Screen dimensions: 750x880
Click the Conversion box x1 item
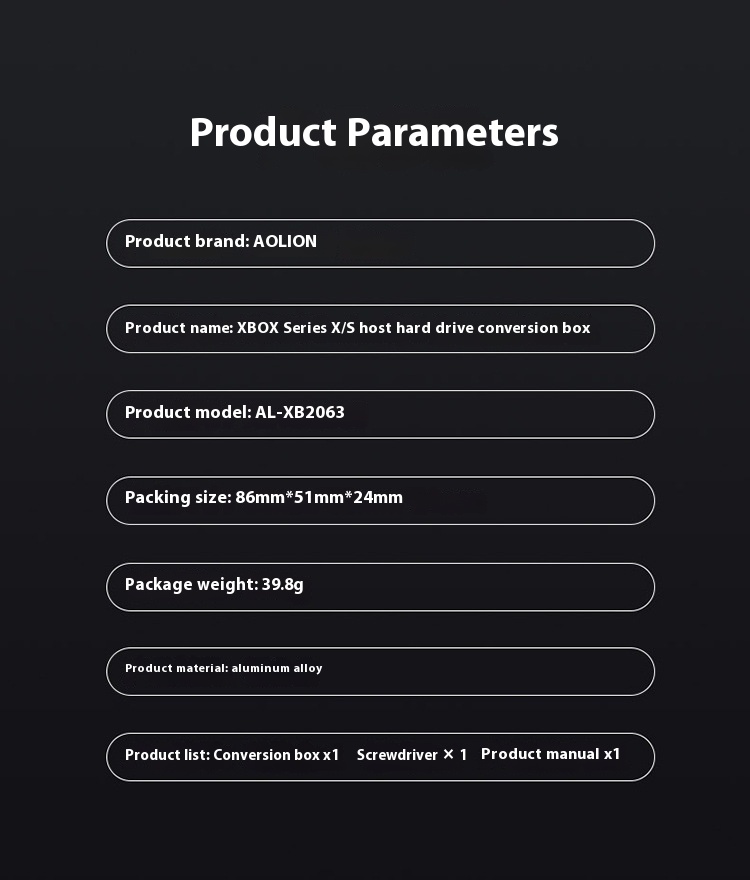[276, 755]
